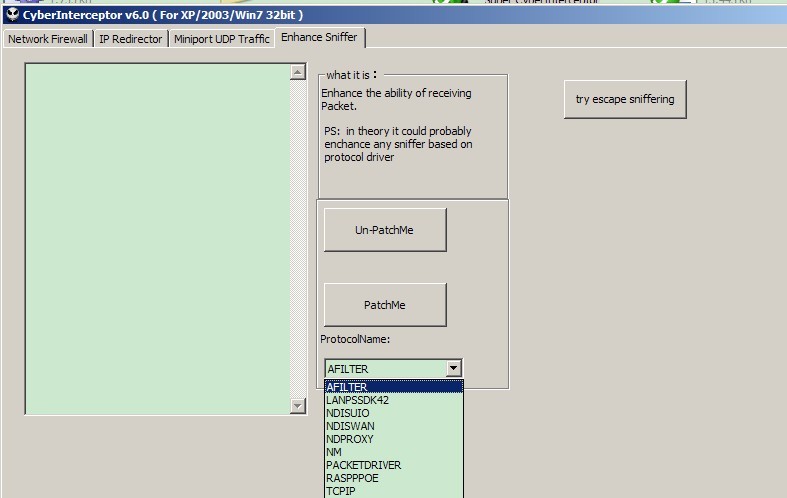The height and width of the screenshot is (498, 787).
Task: Collapse the ProtocolName dropdown using its arrow
Action: click(454, 369)
